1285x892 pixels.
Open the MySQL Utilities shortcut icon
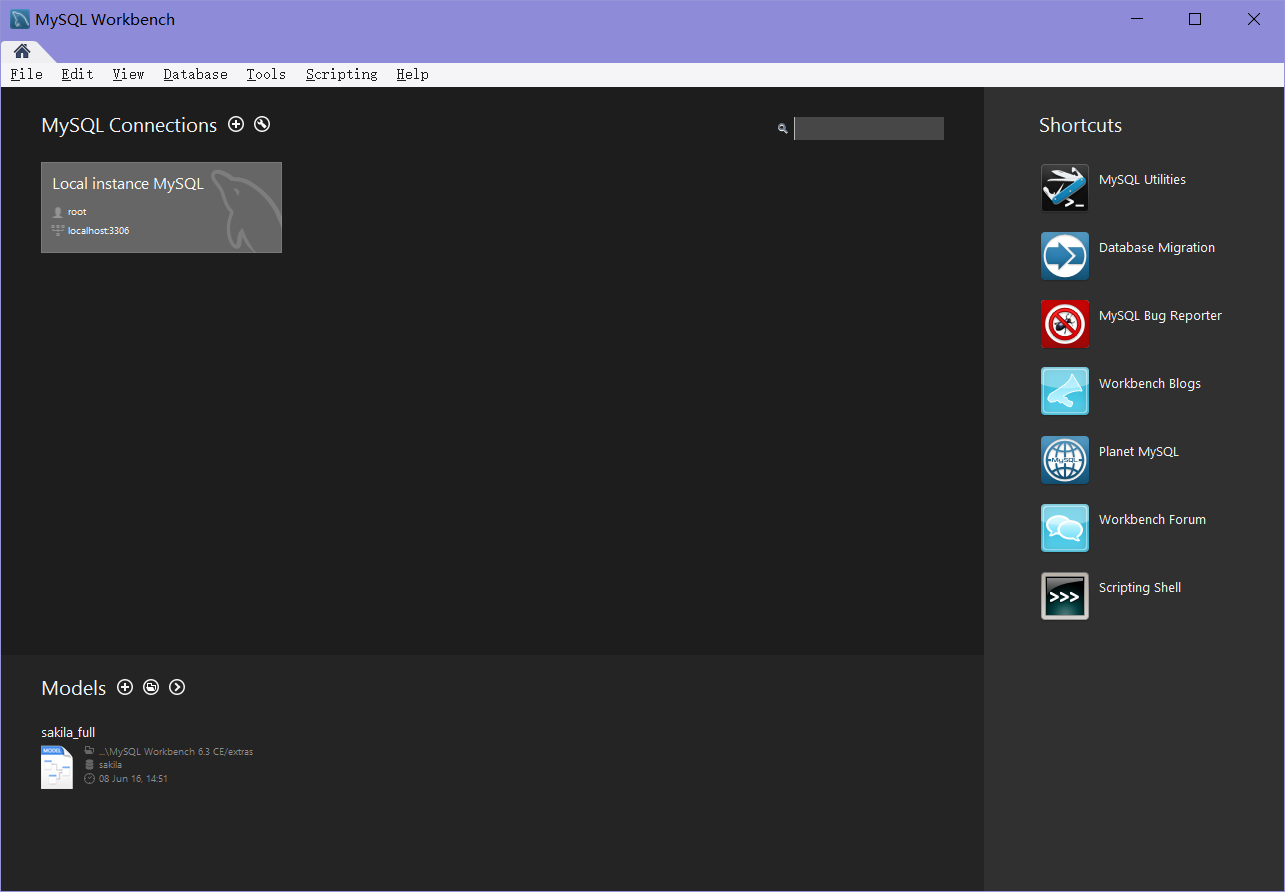(1064, 188)
